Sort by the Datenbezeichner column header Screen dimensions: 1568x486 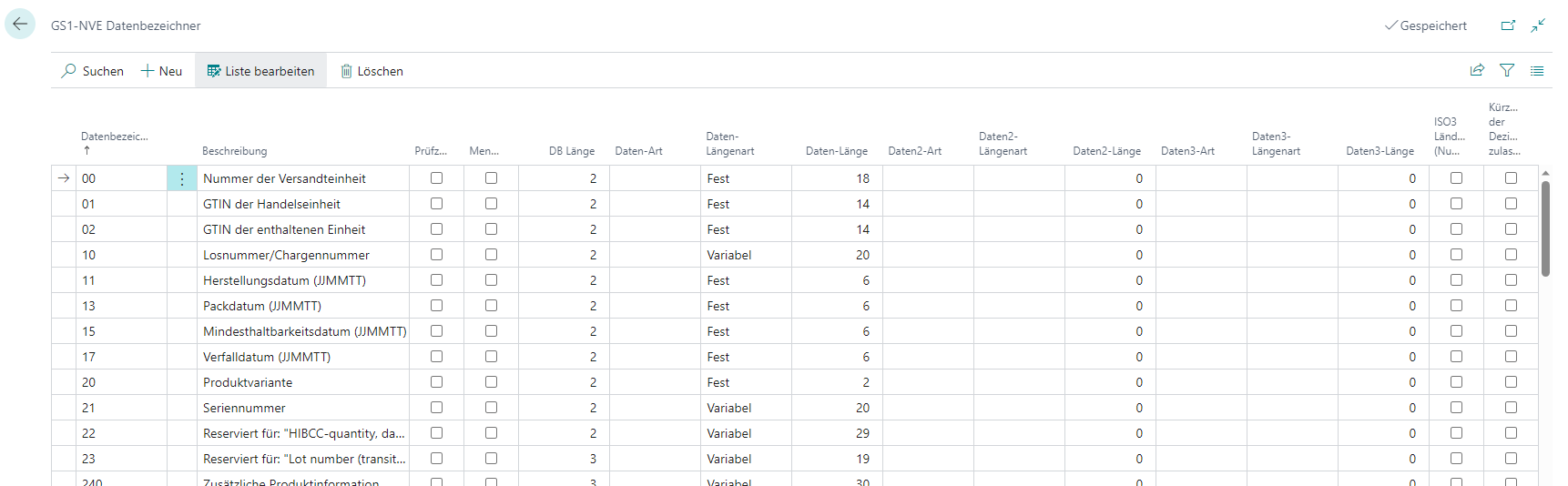(114, 137)
